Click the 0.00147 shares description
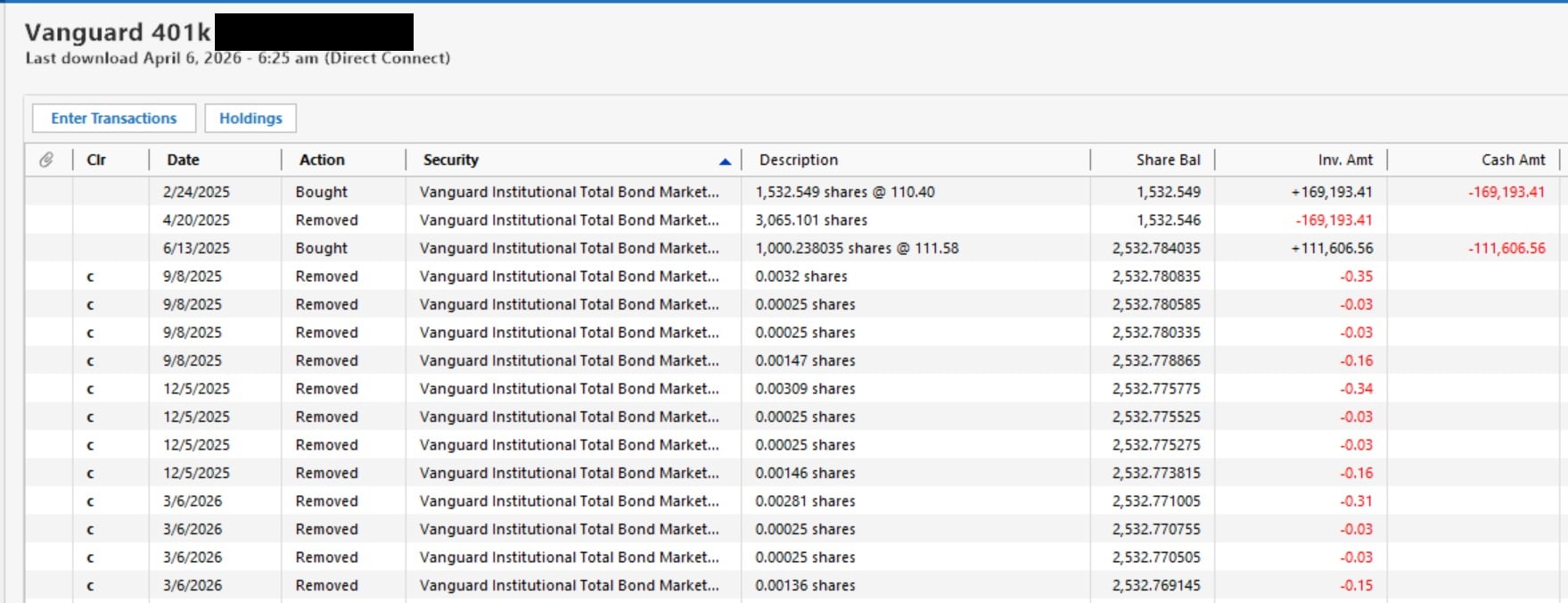 [805, 360]
